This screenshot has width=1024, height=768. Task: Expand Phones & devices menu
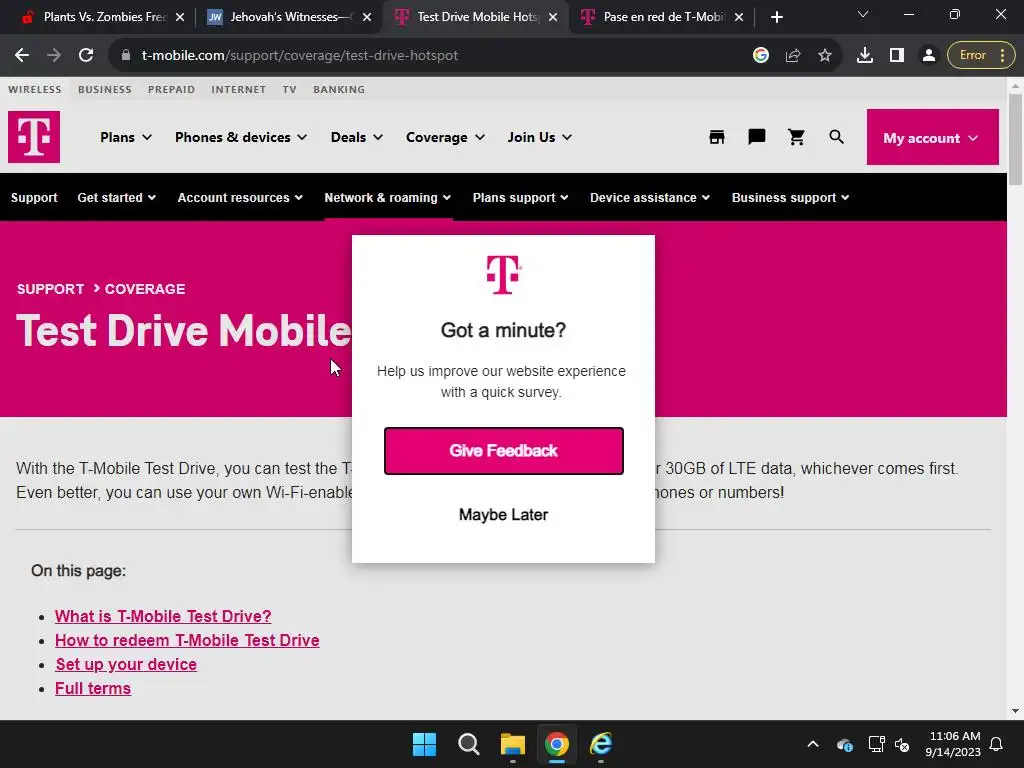click(x=240, y=137)
